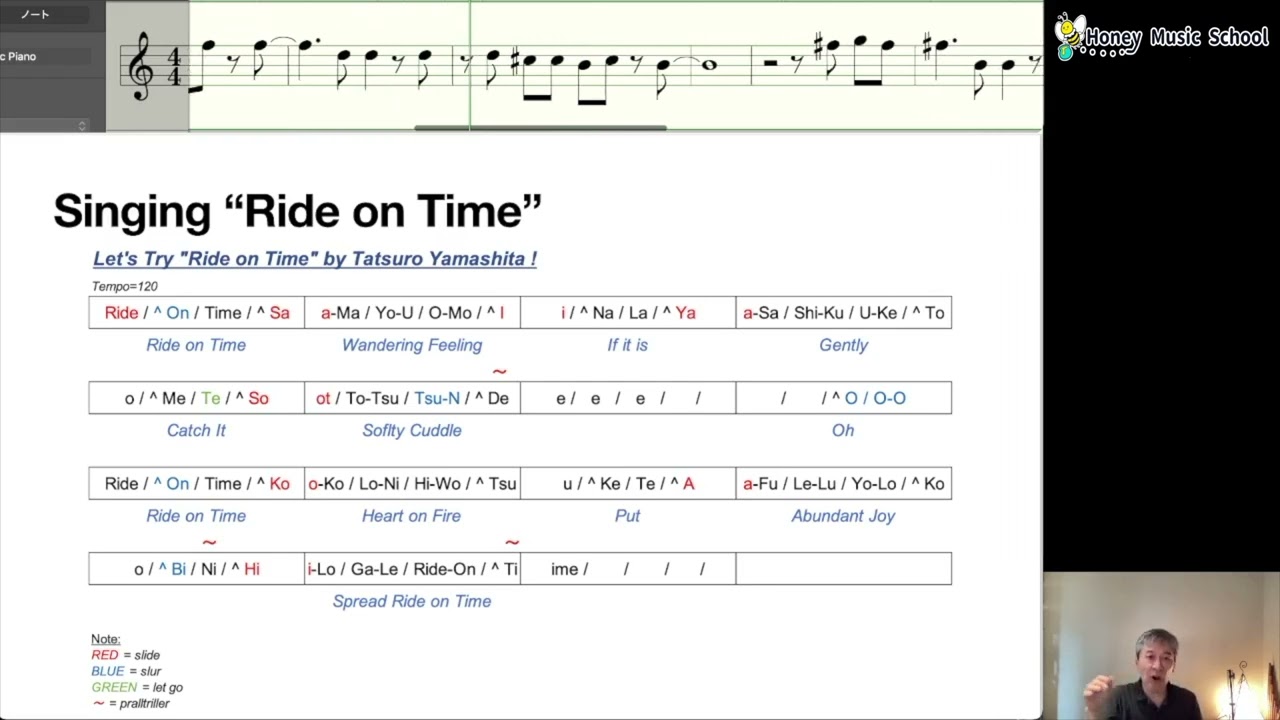Select the cell 'e / e / e /'
Viewport: 1280px width, 720px height.
628,398
